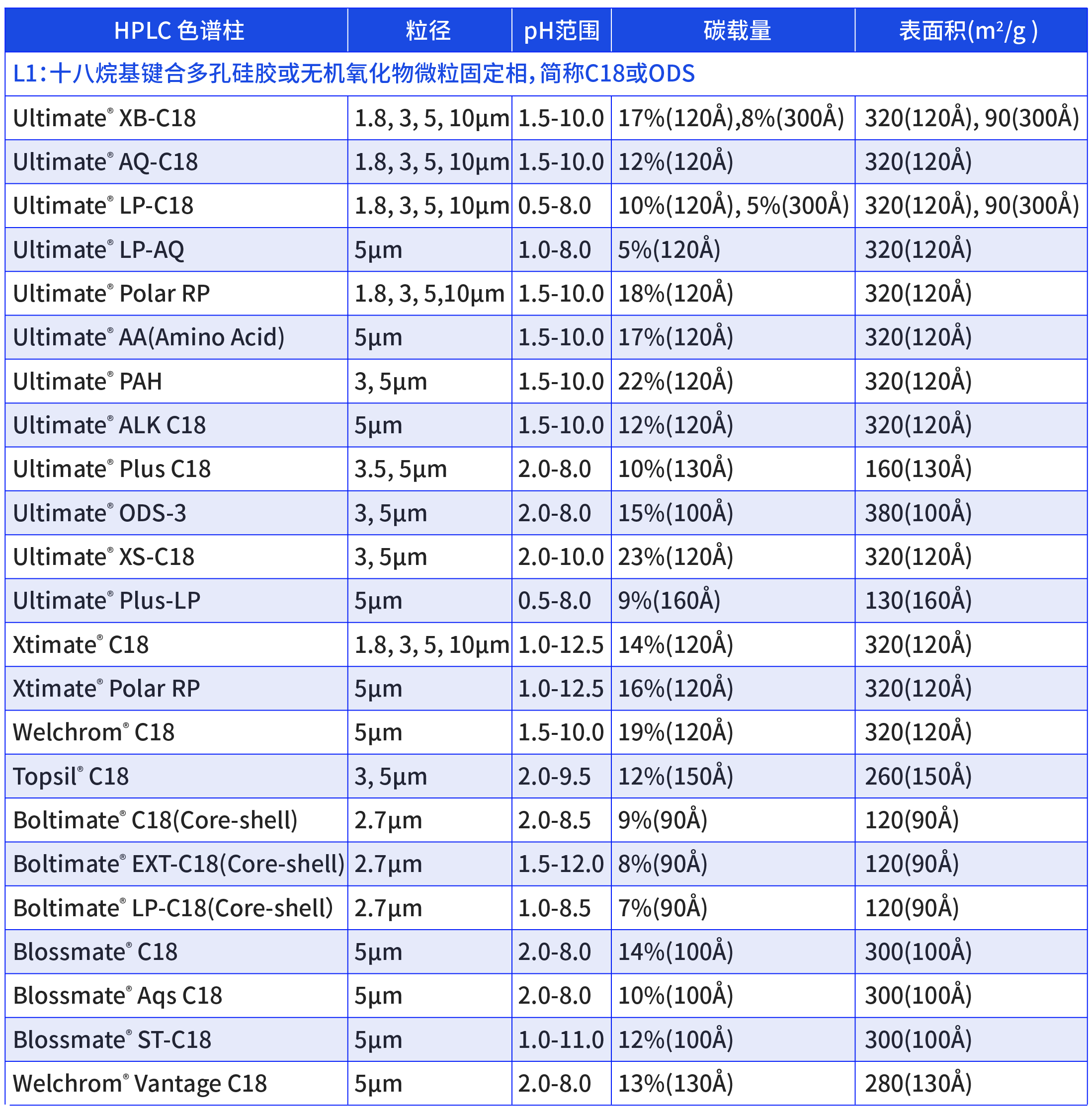Click the 5%(120Å) carbon load cell
This screenshot has height=1113, width=1092.
[x=669, y=250]
